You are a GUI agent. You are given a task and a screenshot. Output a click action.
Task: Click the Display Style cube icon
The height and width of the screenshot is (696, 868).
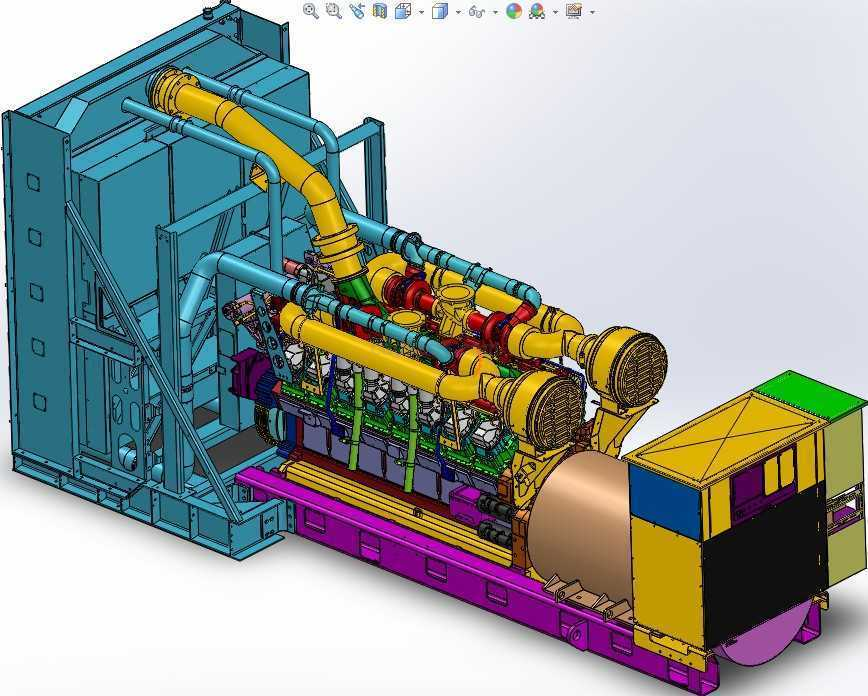coord(439,11)
